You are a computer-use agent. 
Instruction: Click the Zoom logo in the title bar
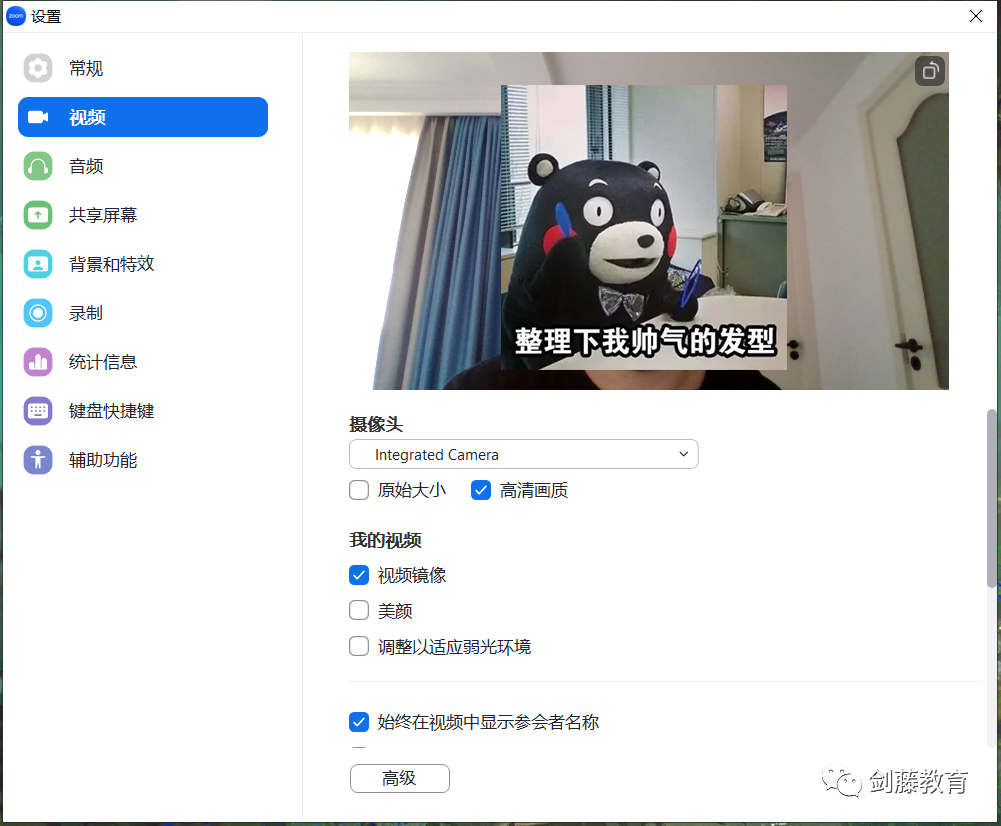[15, 16]
